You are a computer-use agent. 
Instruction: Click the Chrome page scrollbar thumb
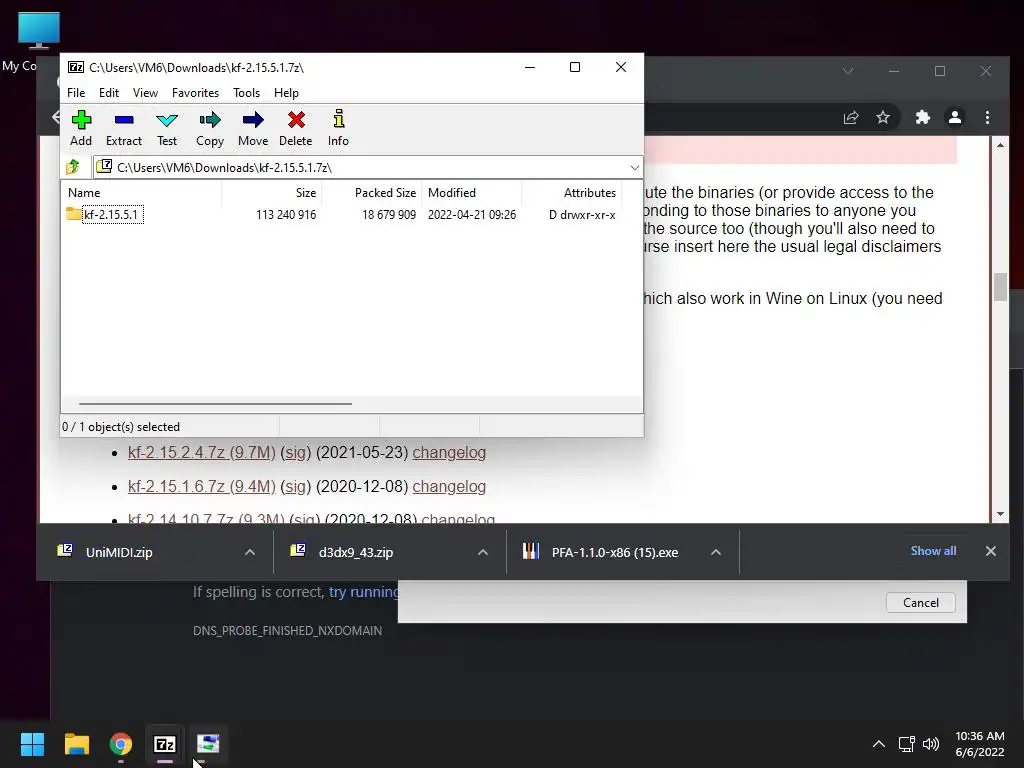[x=1000, y=287]
